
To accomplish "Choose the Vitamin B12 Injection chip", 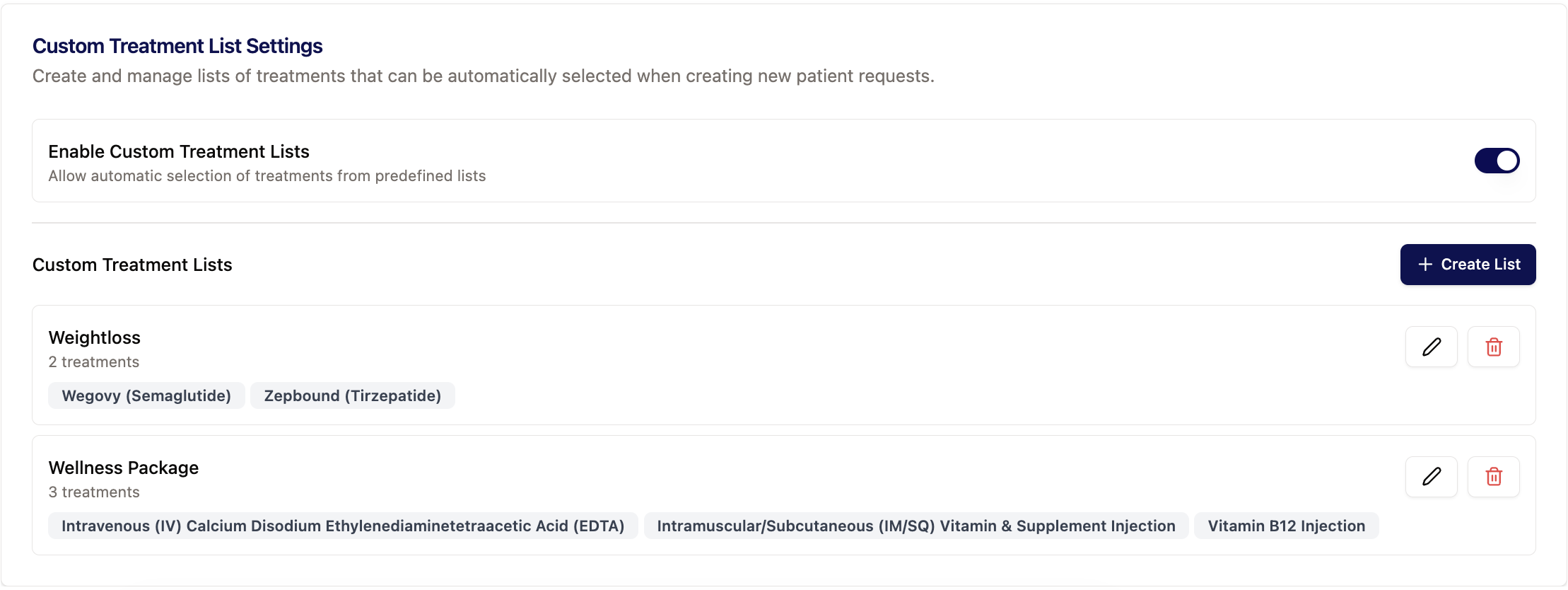I will [1286, 526].
